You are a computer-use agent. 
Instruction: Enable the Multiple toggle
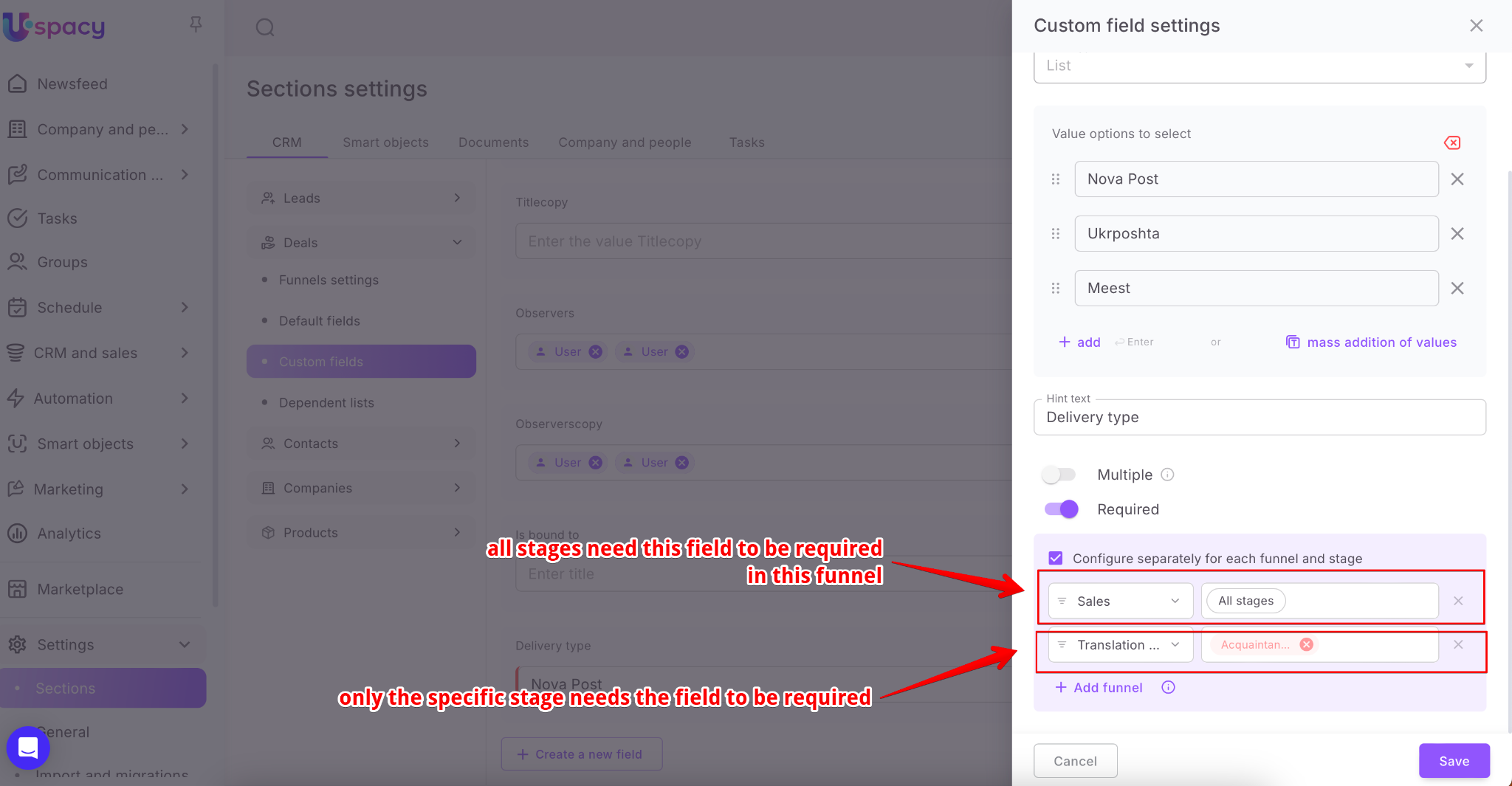point(1059,475)
